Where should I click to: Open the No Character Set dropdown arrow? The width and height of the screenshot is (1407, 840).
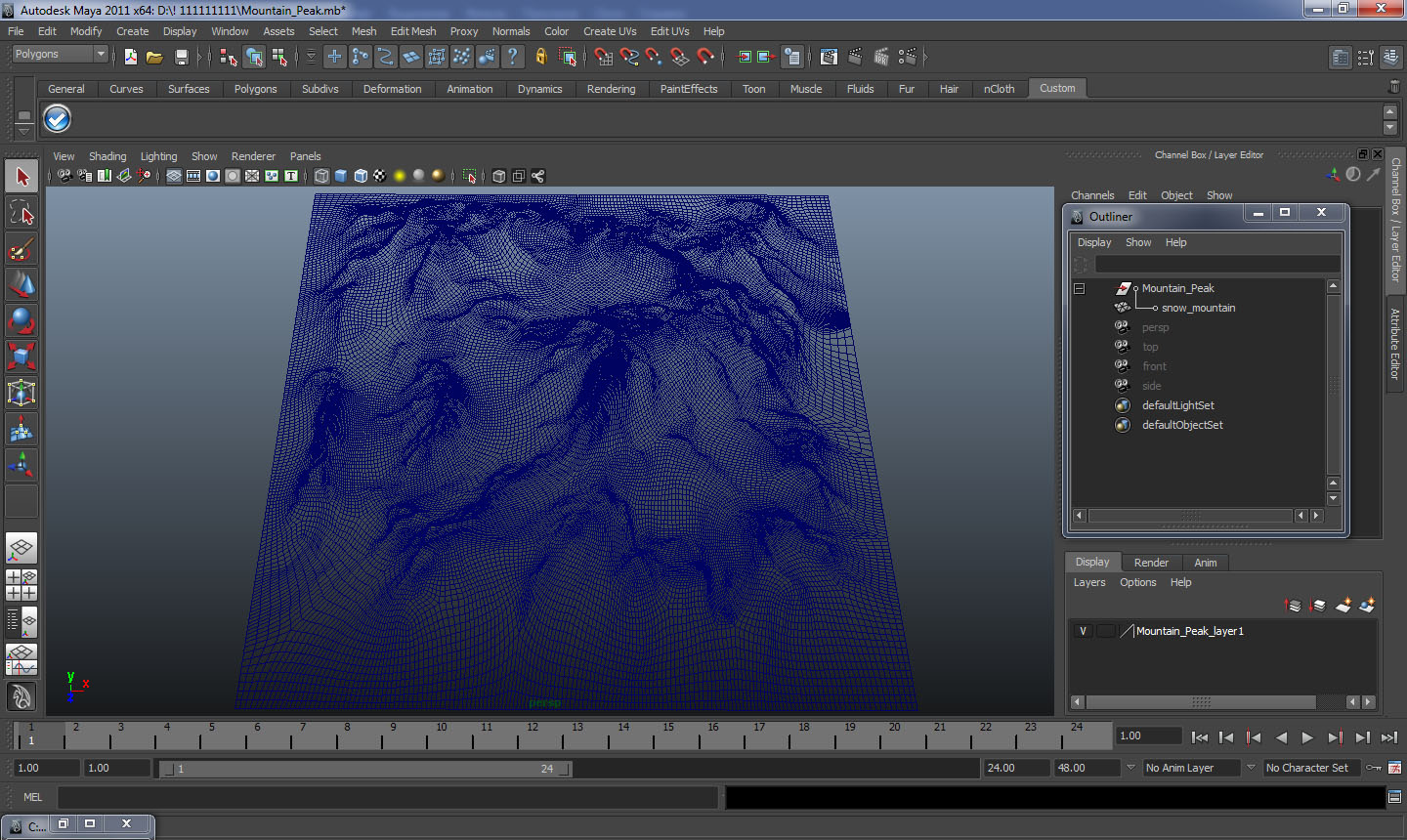1251,768
